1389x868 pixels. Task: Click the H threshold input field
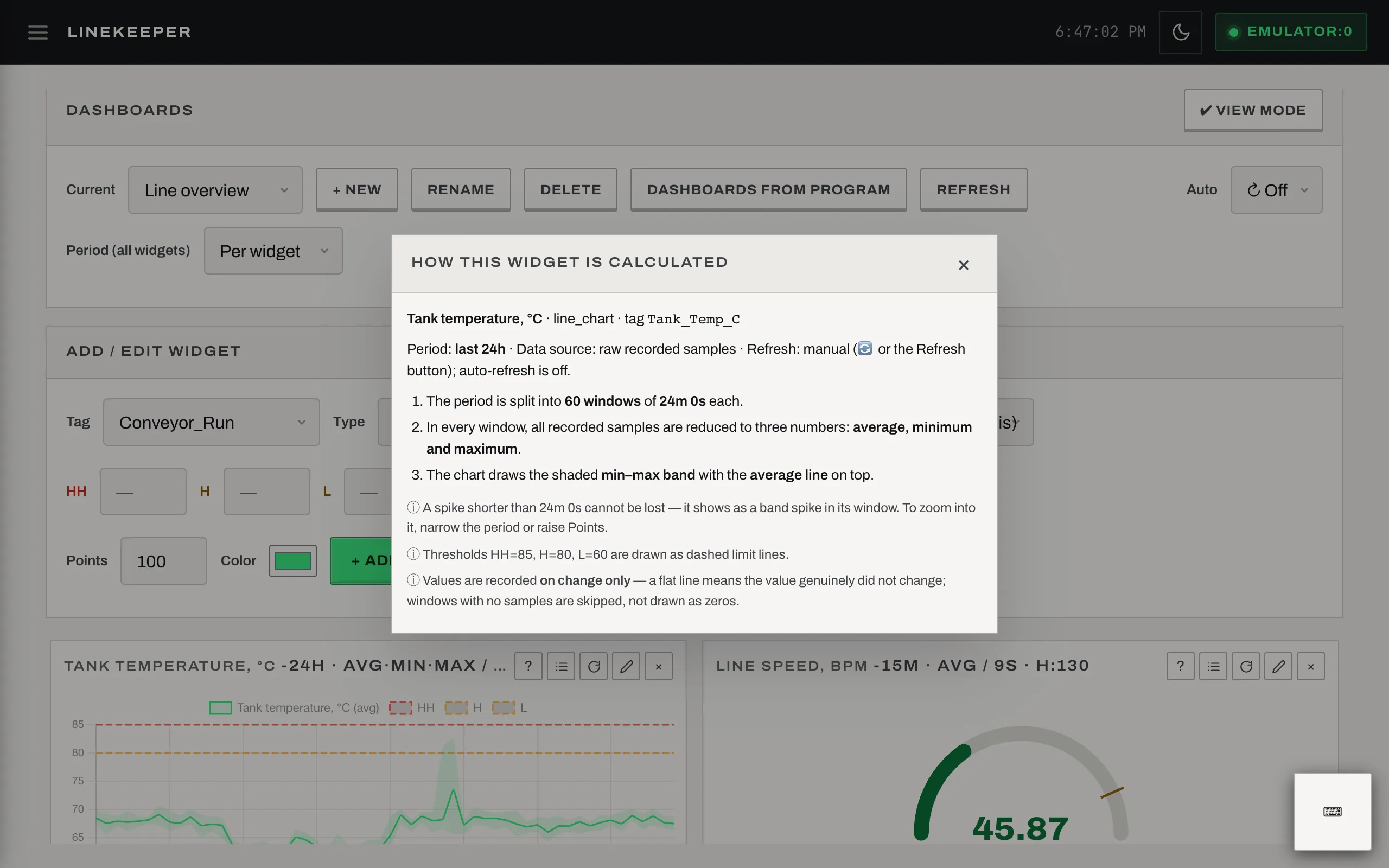(267, 492)
